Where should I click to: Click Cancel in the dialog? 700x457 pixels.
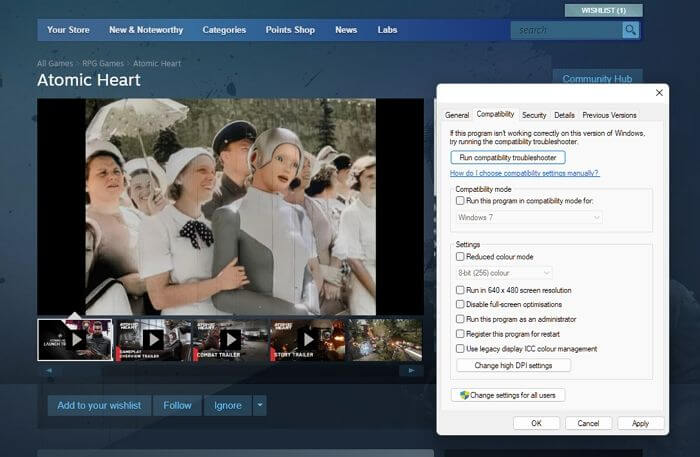[588, 423]
